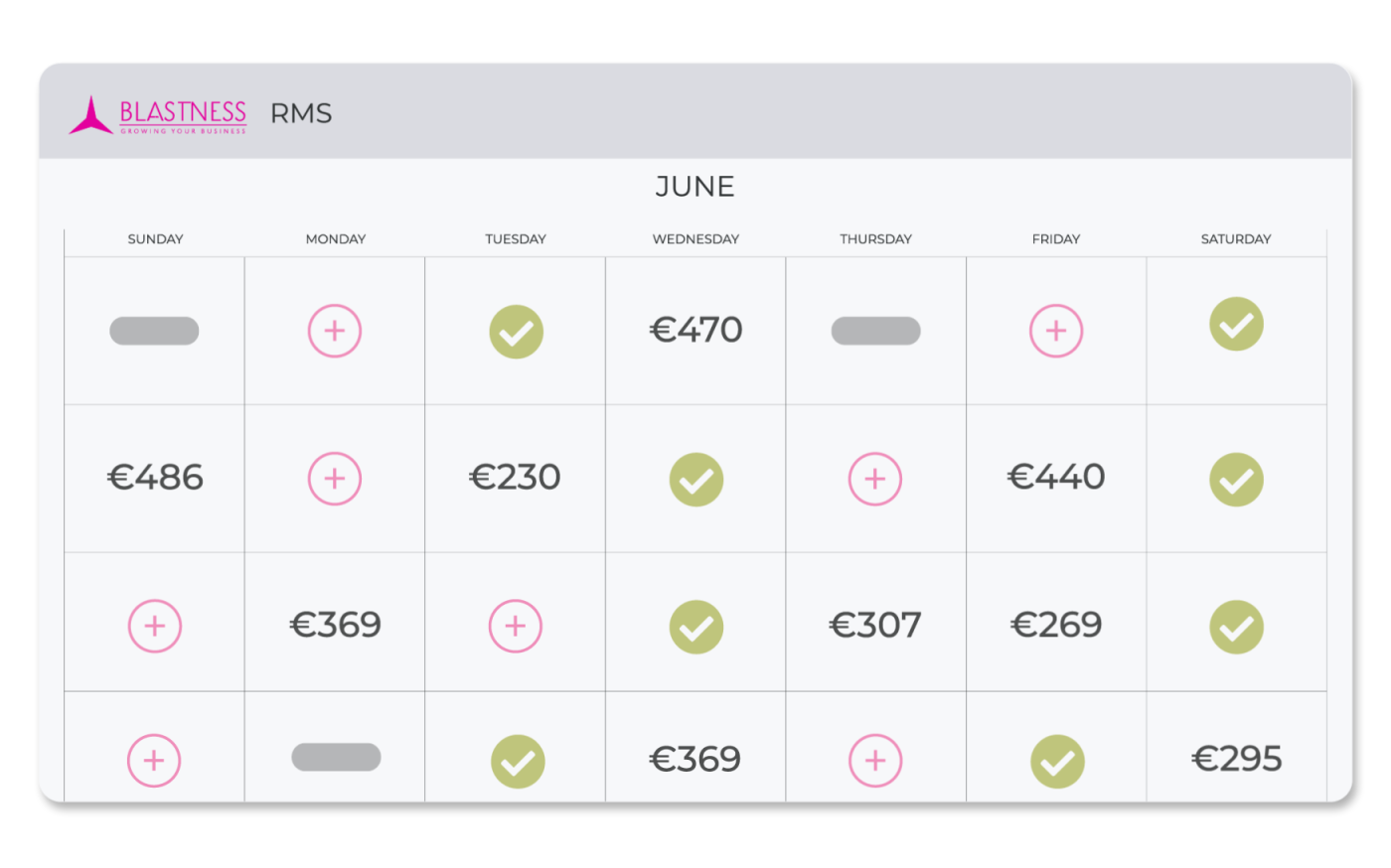Click the plus icon in third-row Tuesday
The image size is (1391, 868).
(516, 626)
